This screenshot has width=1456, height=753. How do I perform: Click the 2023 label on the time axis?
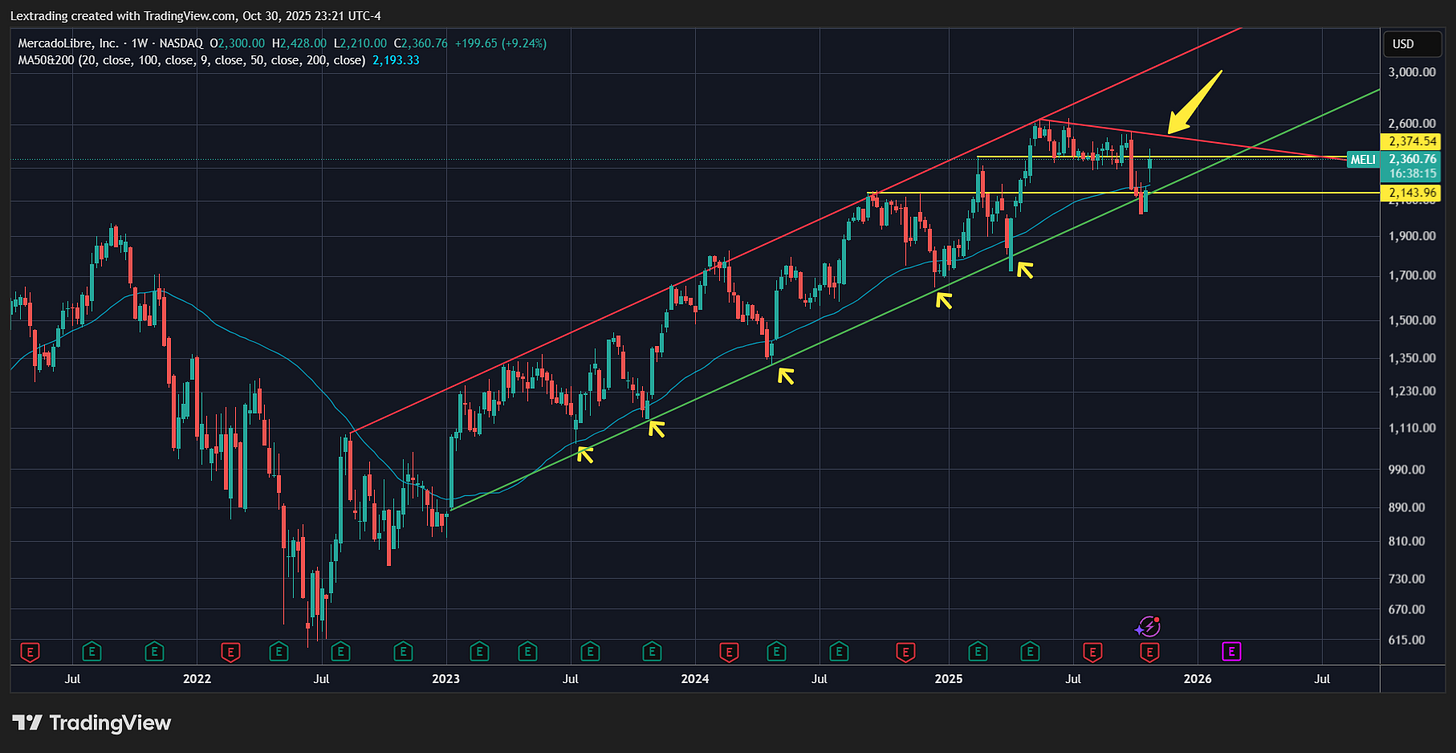click(x=445, y=679)
